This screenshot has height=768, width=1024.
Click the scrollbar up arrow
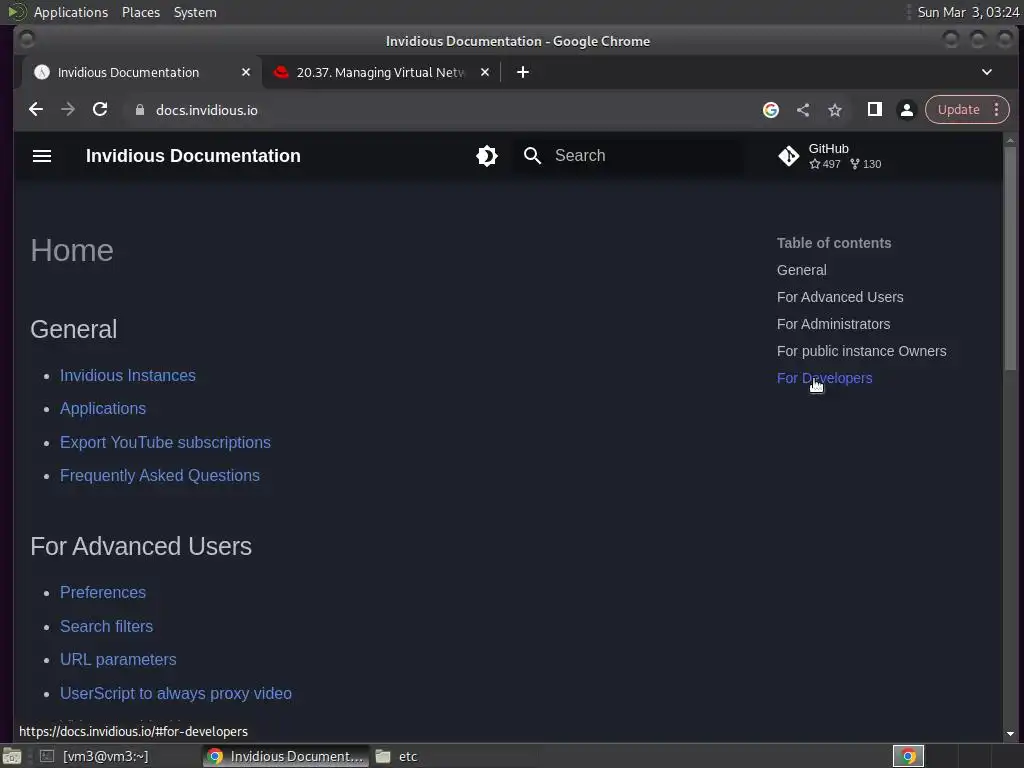pos(1010,140)
